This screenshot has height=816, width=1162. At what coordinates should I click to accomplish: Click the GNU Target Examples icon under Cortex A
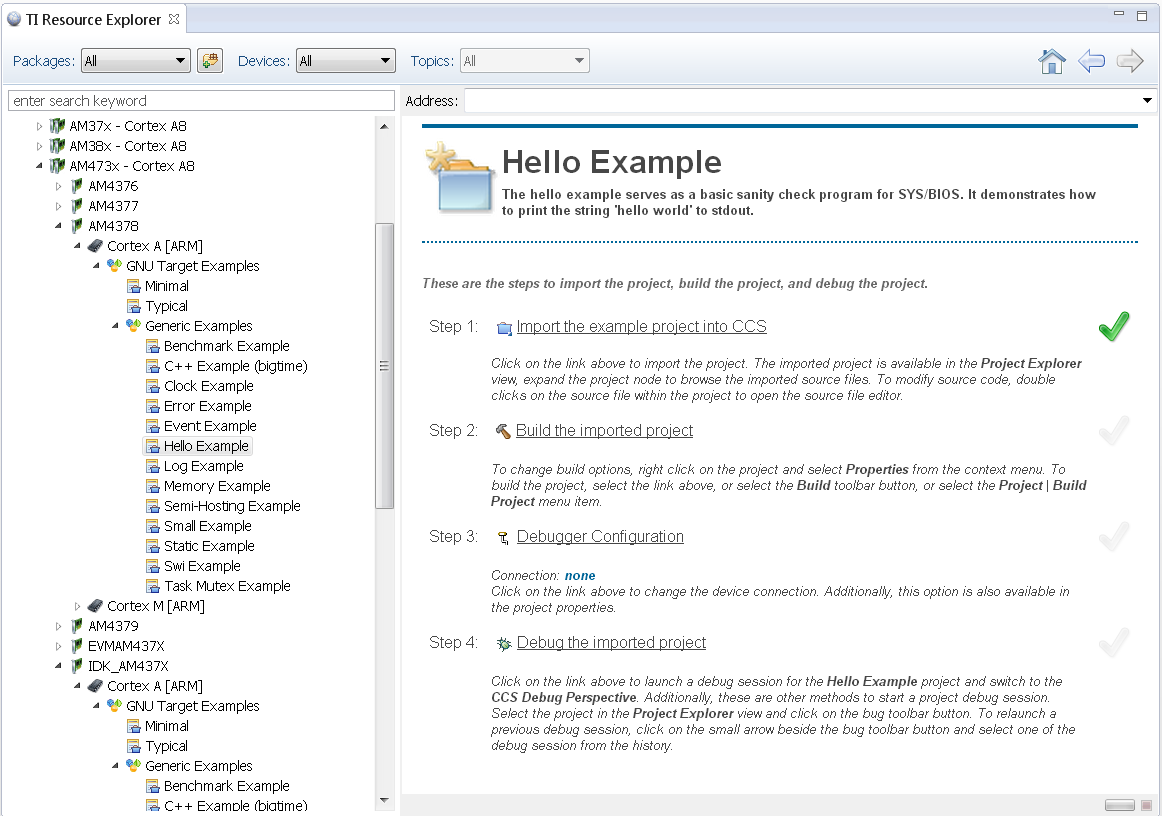(x=112, y=265)
